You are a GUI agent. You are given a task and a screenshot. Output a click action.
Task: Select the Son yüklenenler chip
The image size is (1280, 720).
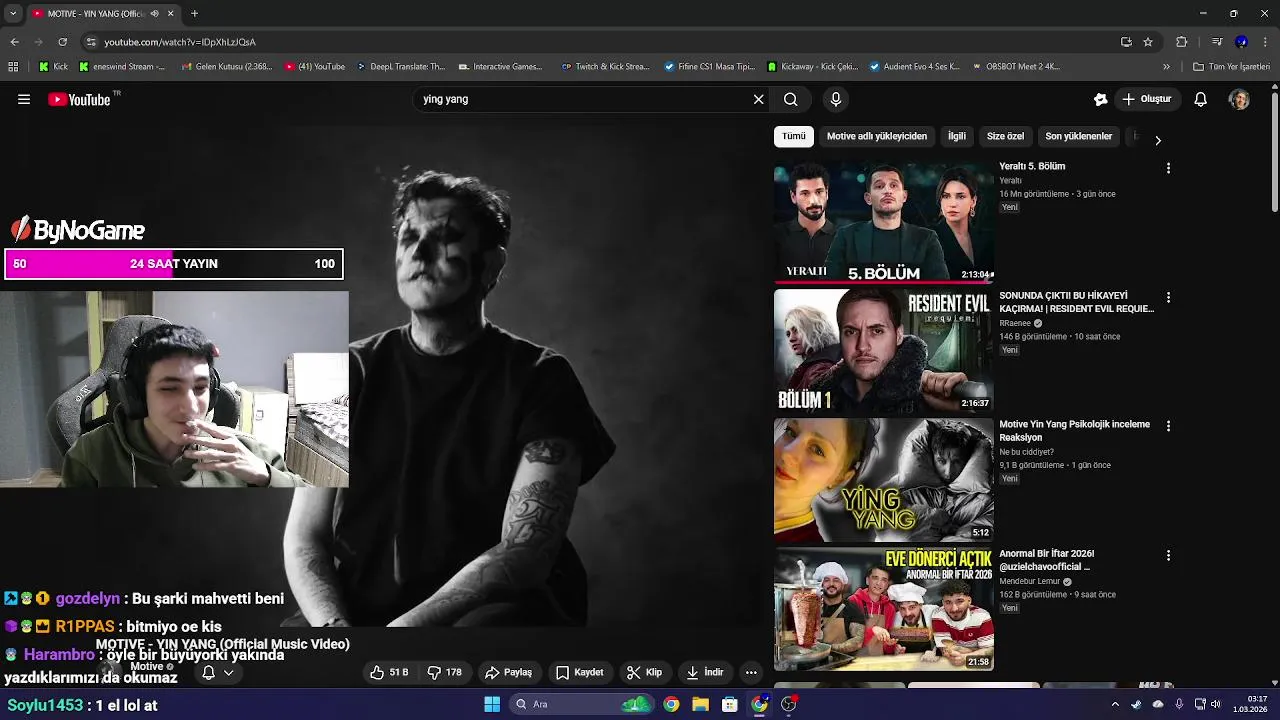[x=1078, y=136]
